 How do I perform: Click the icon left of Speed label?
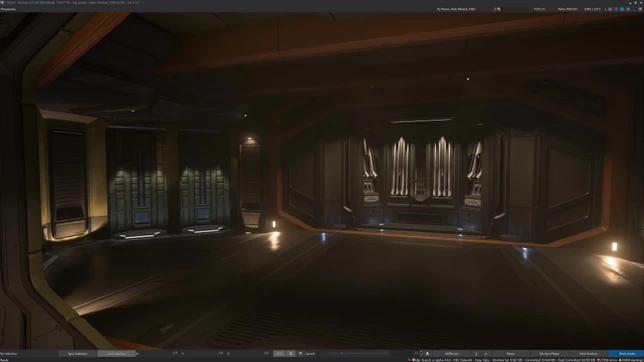tap(300, 353)
